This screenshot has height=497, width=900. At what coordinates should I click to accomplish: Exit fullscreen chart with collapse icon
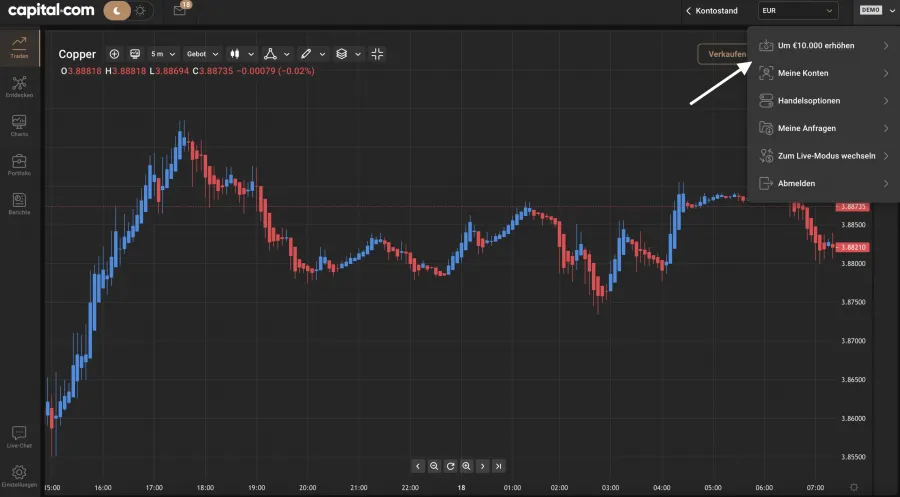click(377, 54)
